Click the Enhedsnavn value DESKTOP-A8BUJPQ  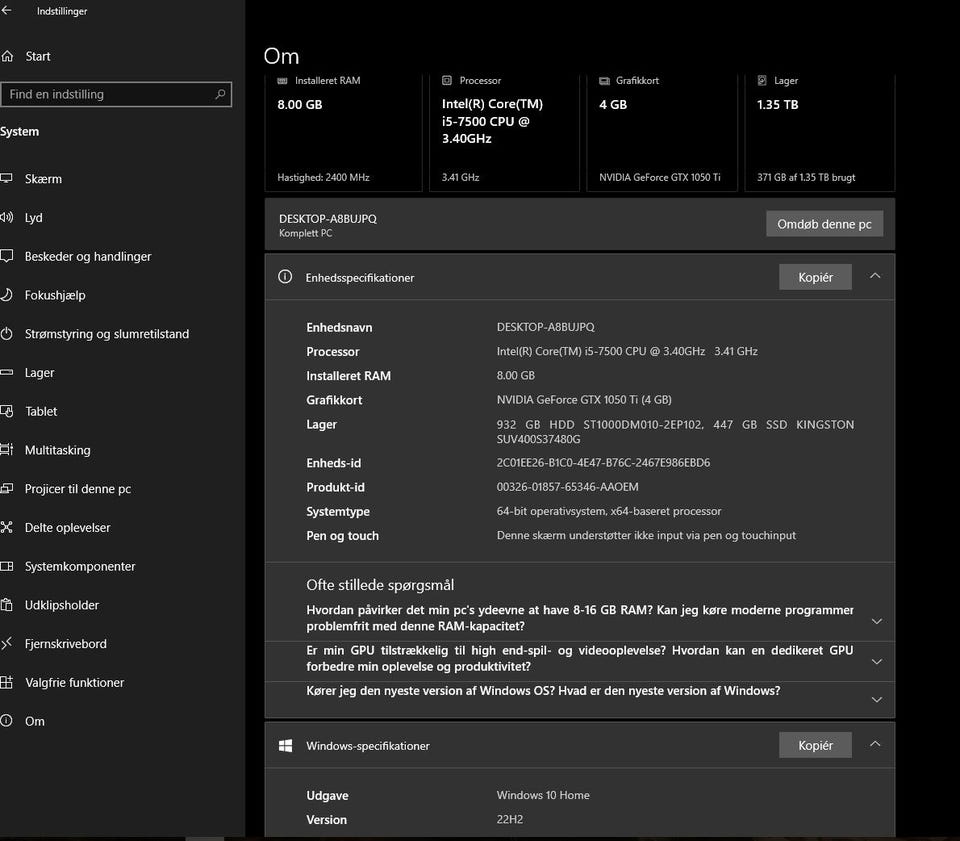[546, 327]
